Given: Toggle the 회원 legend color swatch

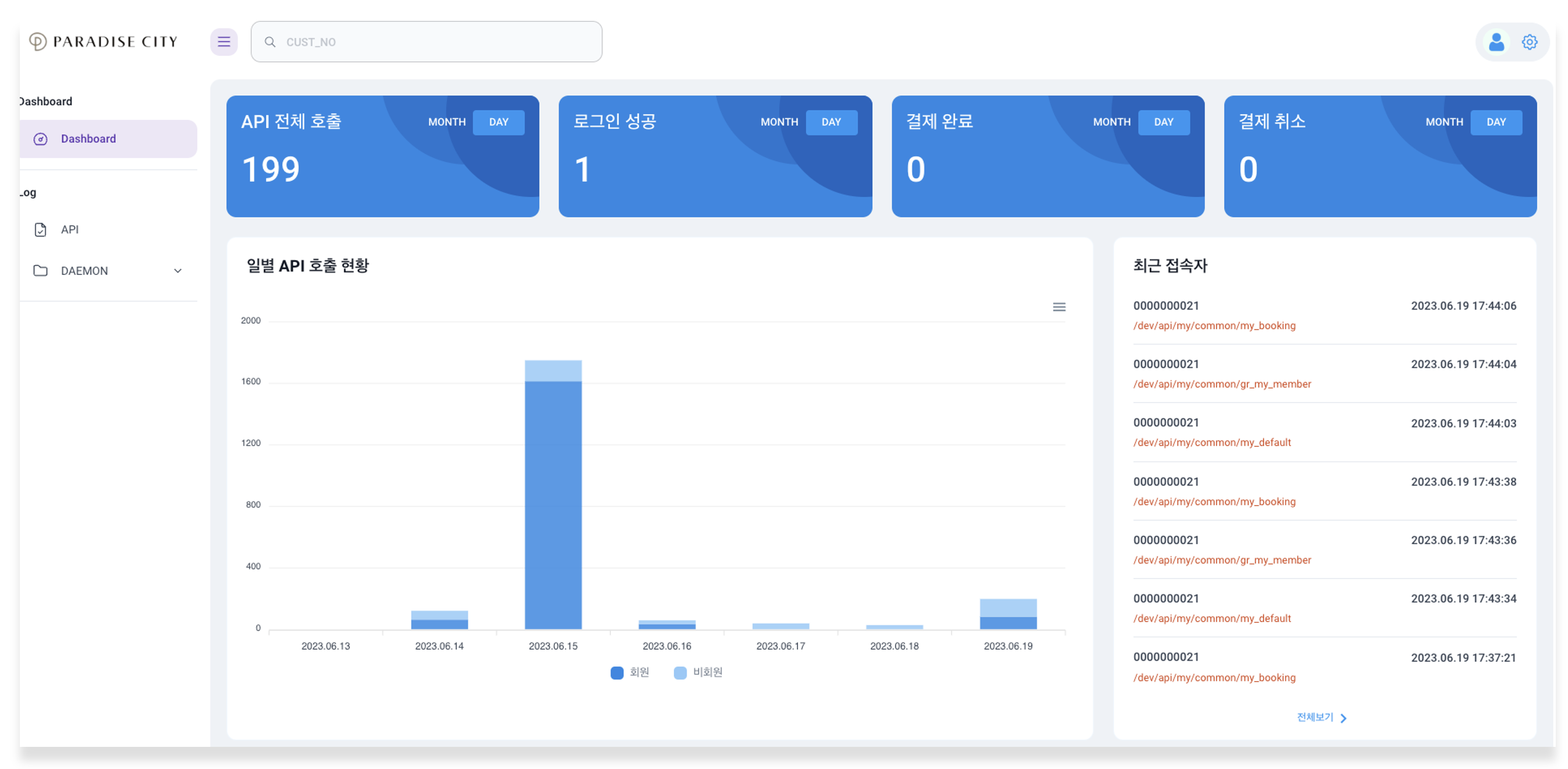Looking at the screenshot, I should pos(617,672).
